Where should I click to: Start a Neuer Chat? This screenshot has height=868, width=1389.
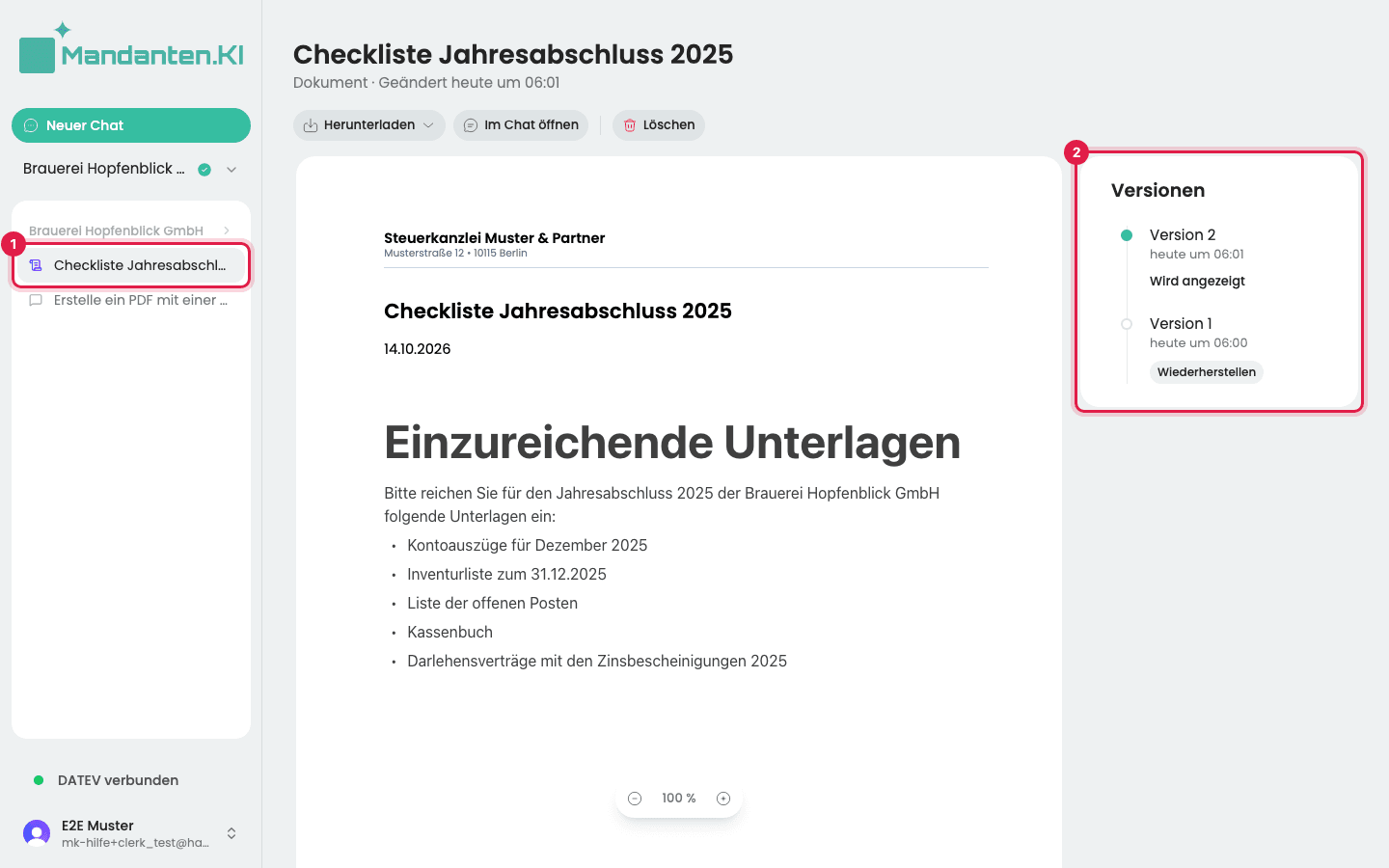(131, 125)
